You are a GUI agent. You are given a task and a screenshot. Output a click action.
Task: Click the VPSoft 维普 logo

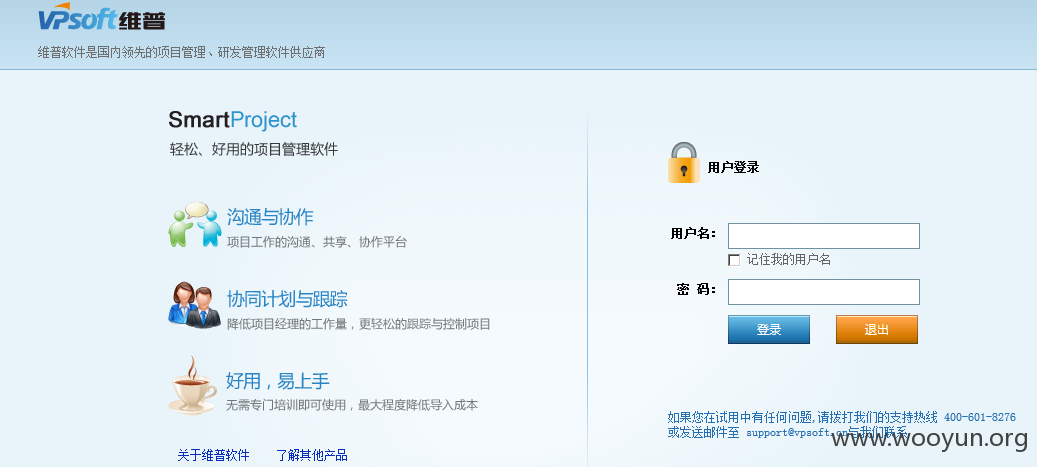(101, 17)
